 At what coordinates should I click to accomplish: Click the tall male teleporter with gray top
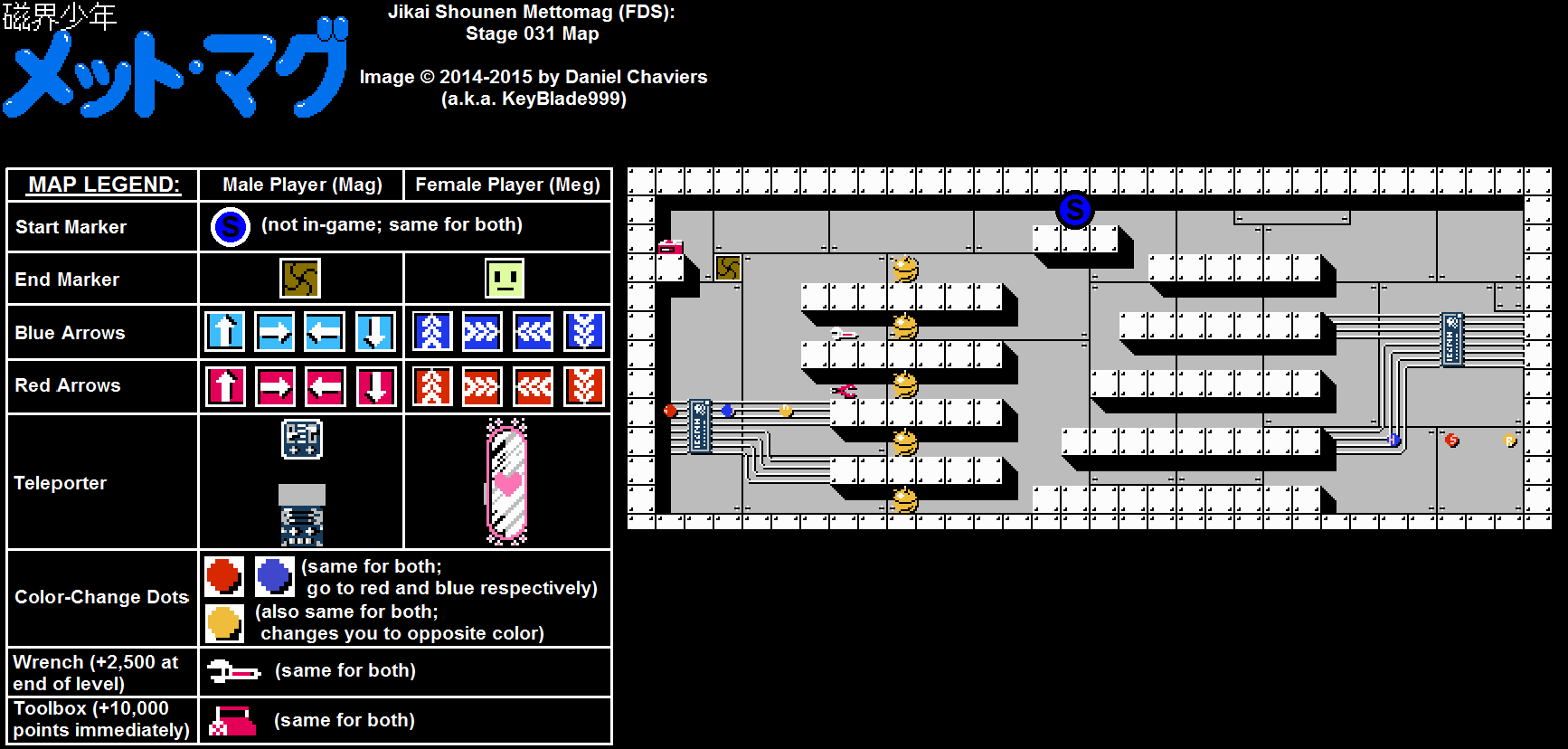(302, 515)
